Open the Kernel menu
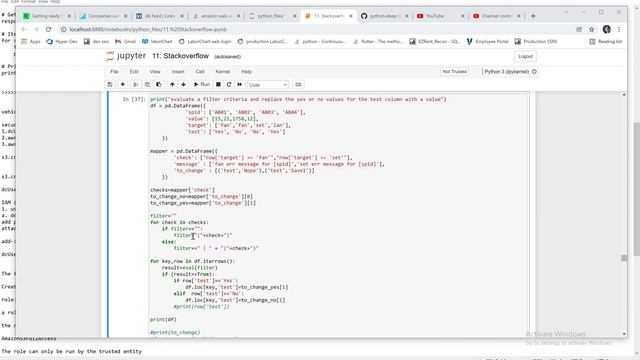 (x=223, y=71)
